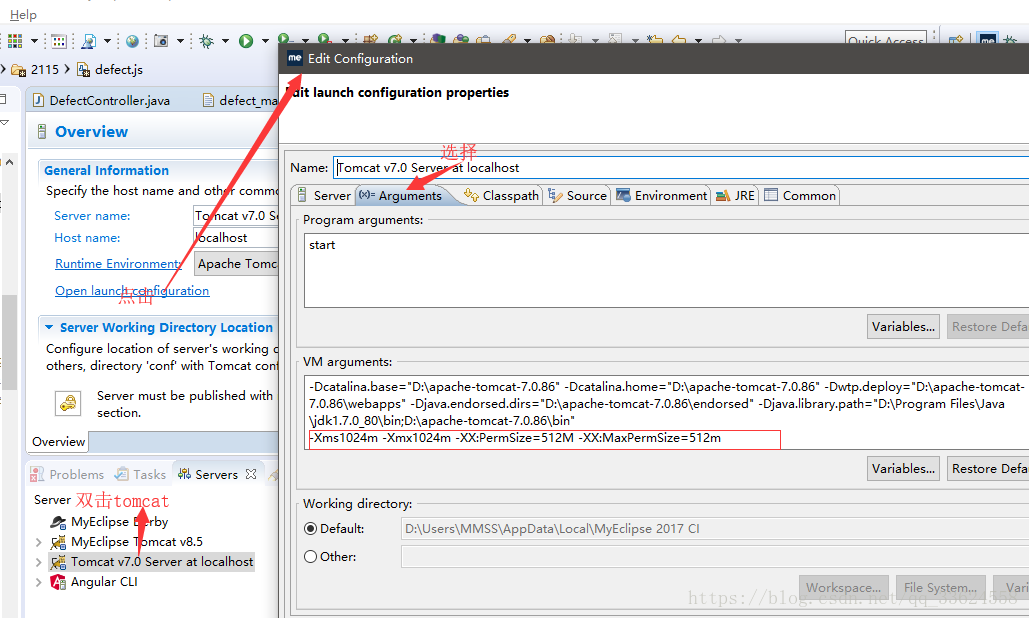
Task: Click the Other working directory path field
Action: click(x=715, y=556)
